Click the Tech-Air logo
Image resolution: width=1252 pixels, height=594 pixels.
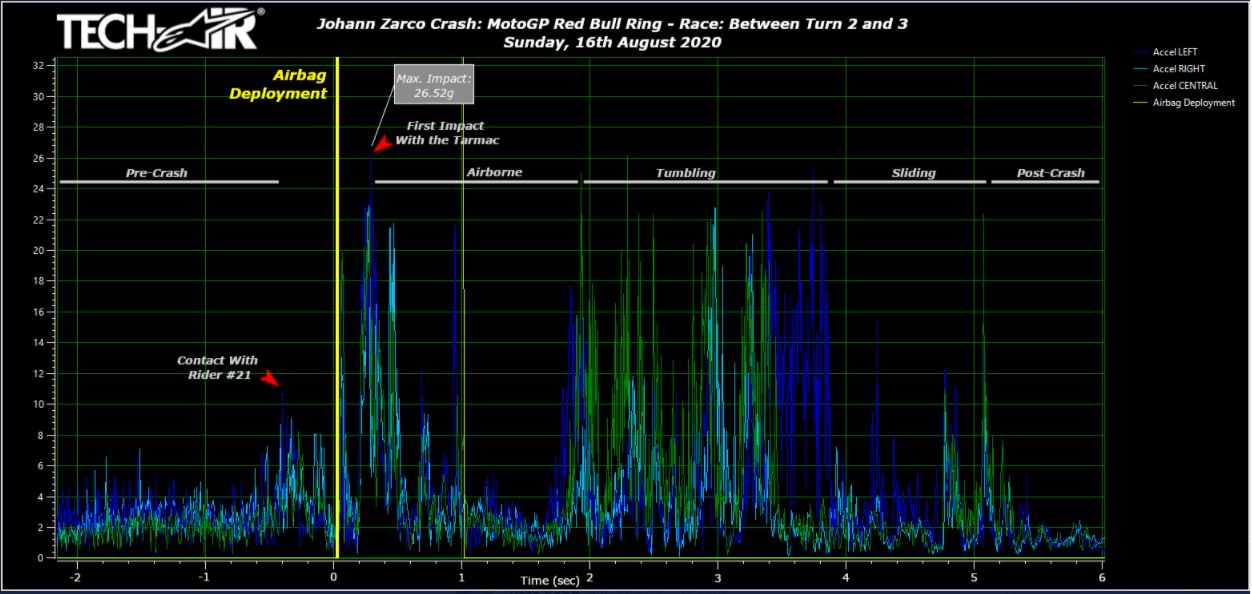pos(161,30)
